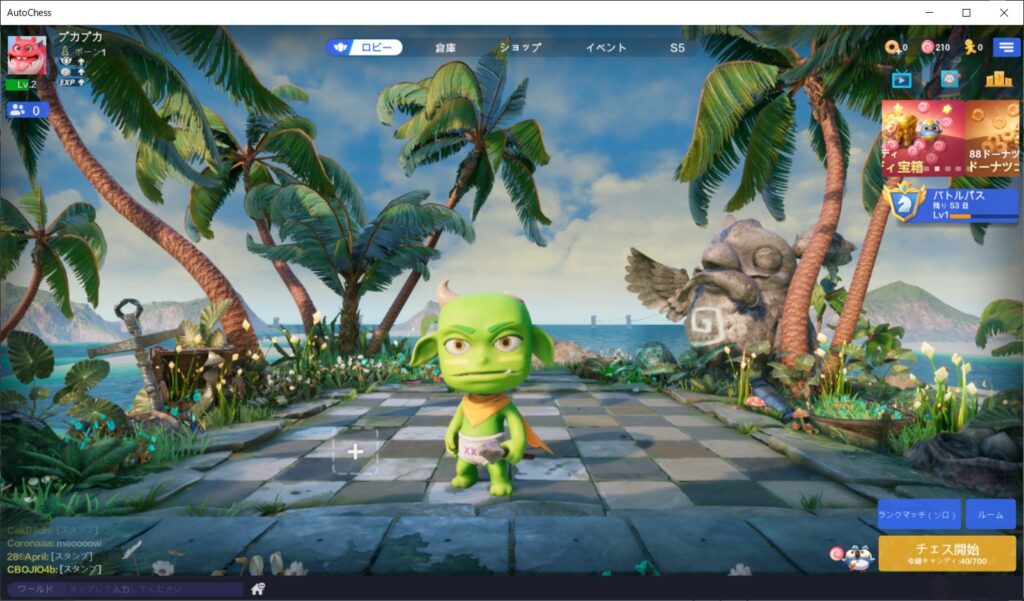Viewport: 1024px width, 601px height.
Task: Open the ショップ tab
Action: pos(520,48)
